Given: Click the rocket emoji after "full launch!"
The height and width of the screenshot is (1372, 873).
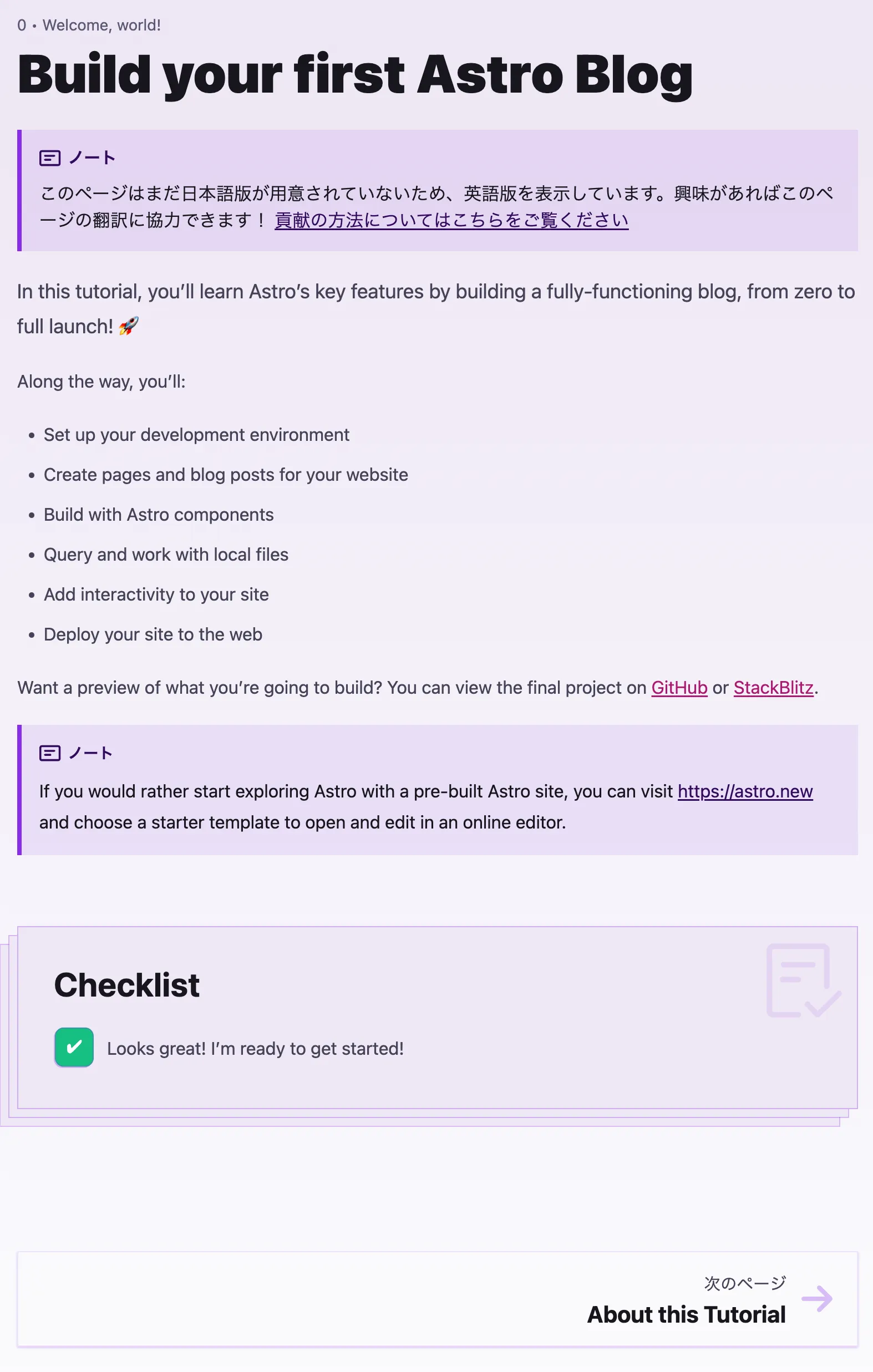Looking at the screenshot, I should coord(129,327).
